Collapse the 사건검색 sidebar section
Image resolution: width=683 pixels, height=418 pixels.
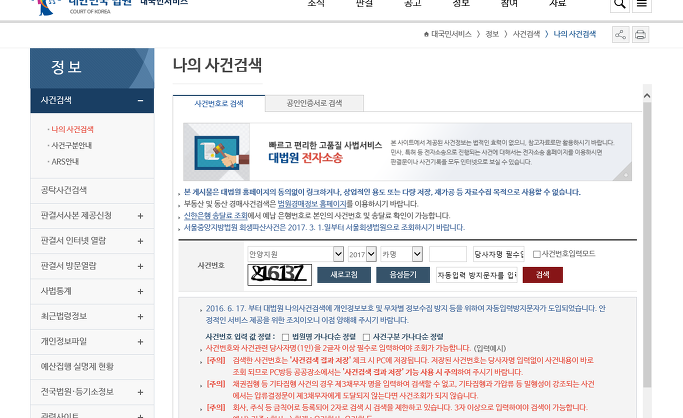point(140,101)
